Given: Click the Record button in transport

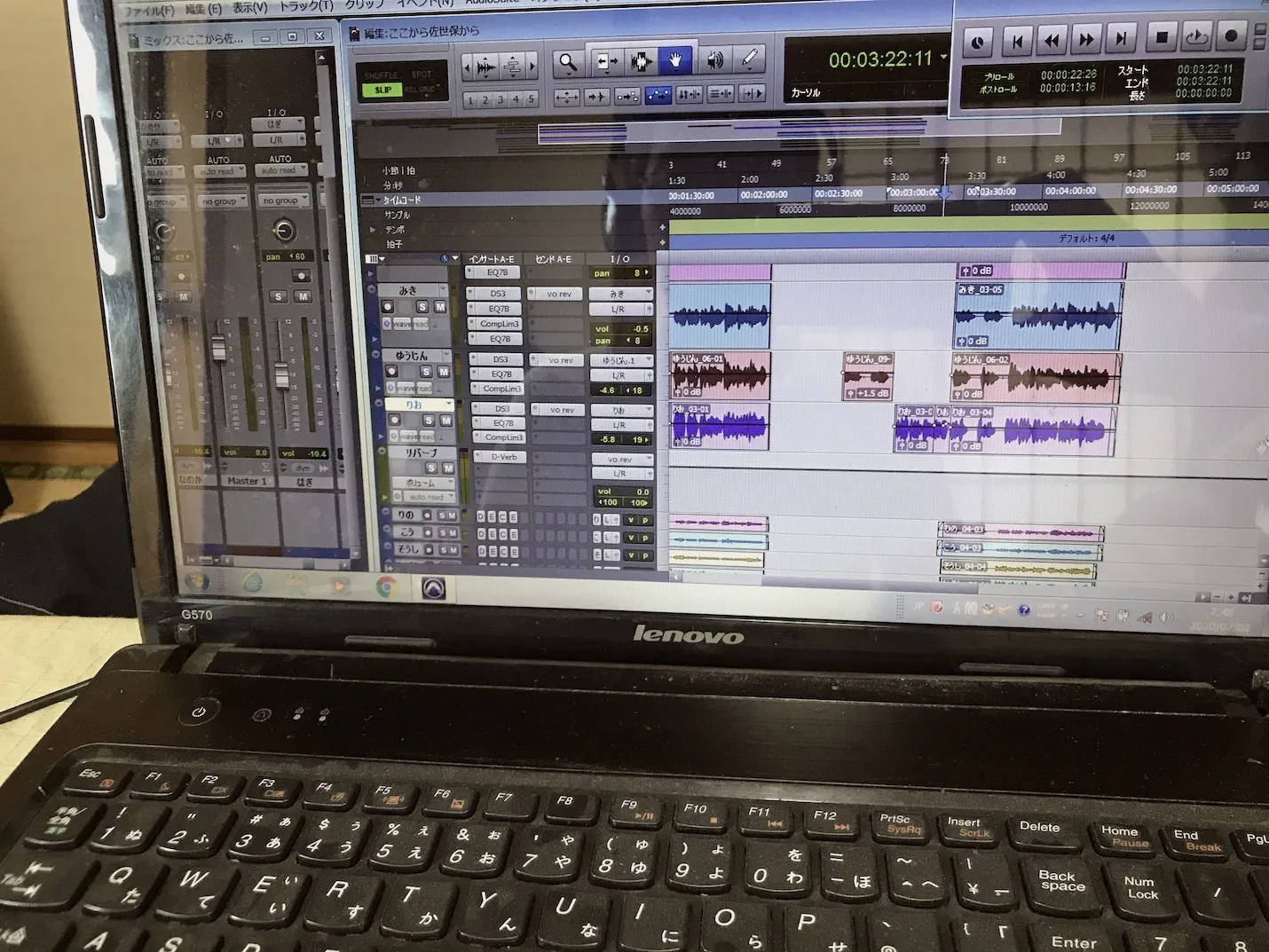Looking at the screenshot, I should pos(1231,36).
